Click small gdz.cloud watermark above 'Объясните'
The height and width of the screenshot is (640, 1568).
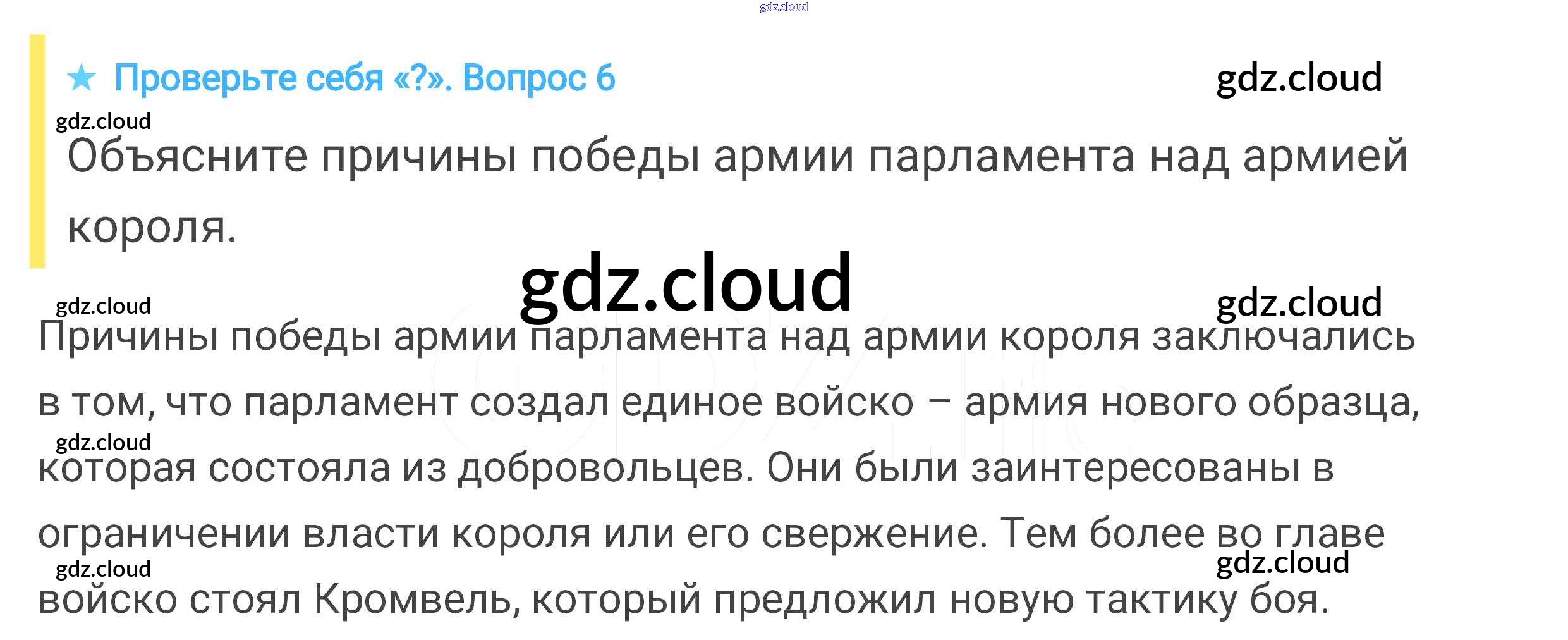coord(103,121)
